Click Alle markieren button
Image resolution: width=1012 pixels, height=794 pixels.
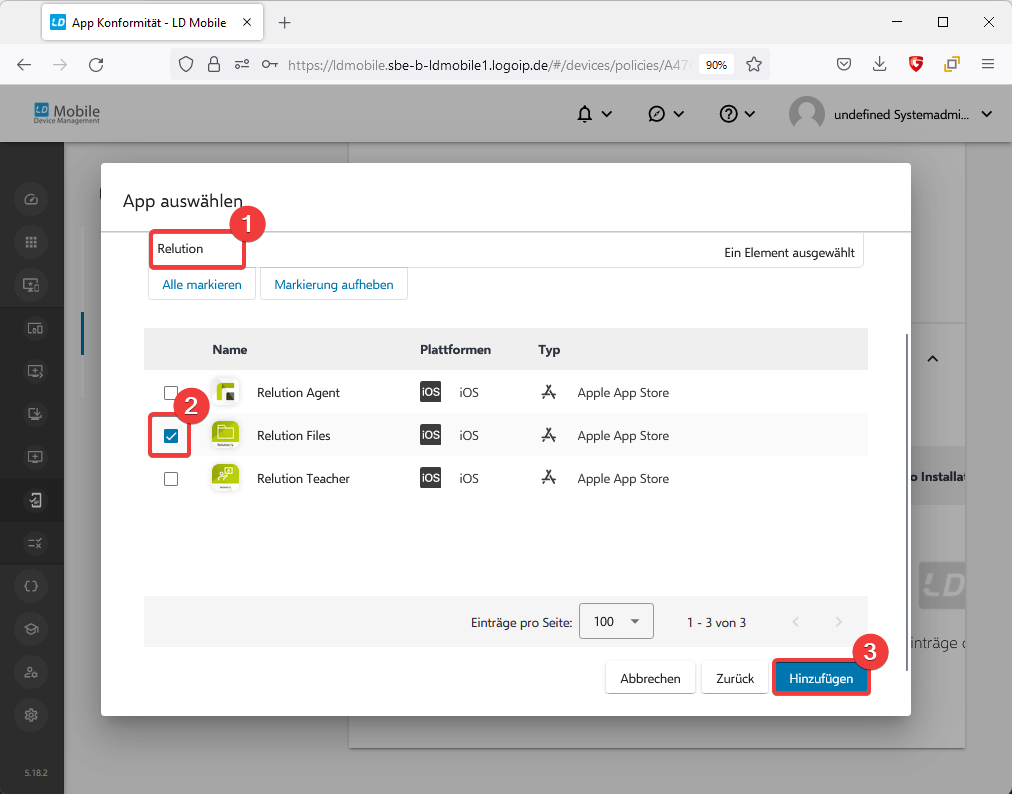pos(202,285)
